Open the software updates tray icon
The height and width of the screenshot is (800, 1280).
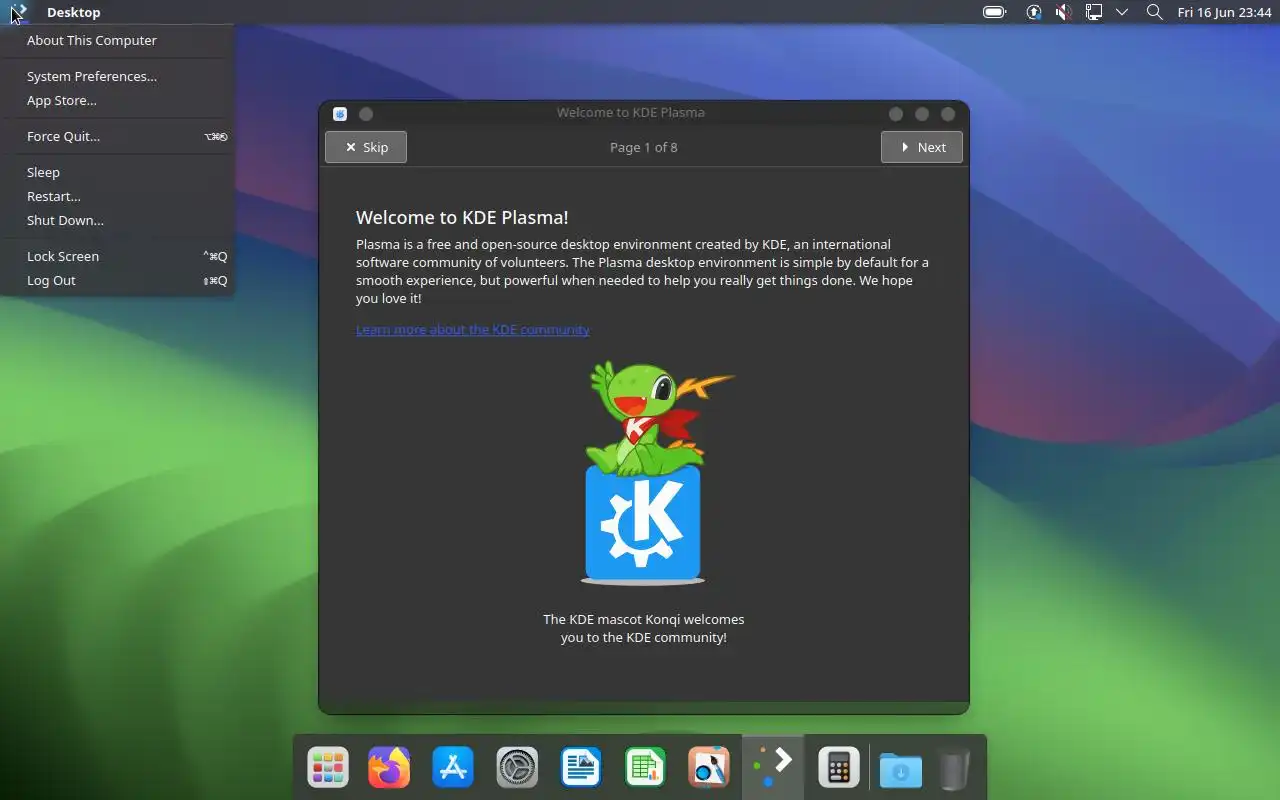(x=1034, y=12)
